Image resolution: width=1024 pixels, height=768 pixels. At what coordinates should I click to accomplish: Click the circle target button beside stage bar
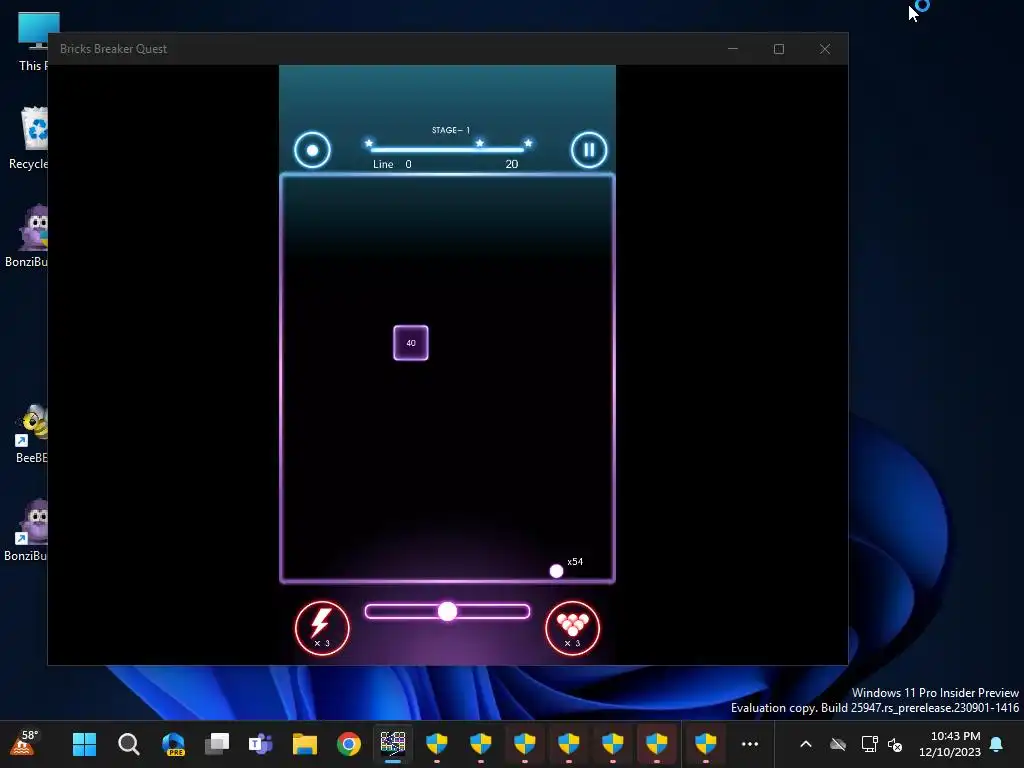[x=312, y=150]
